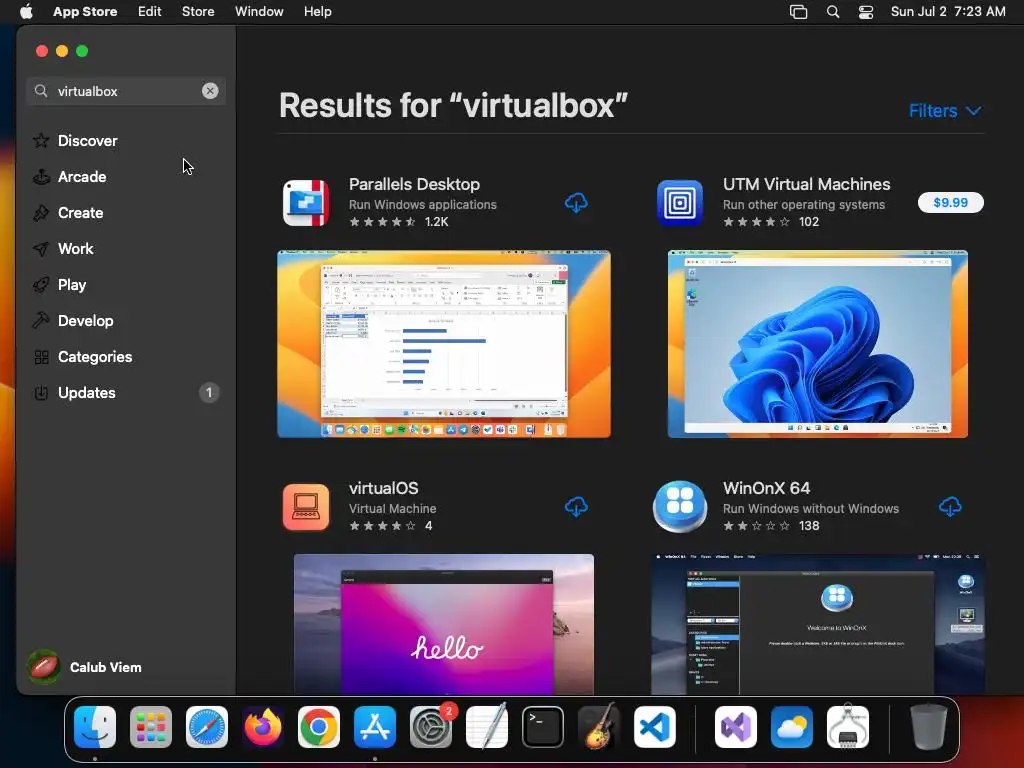This screenshot has width=1024, height=768.
Task: Open UTM Virtual Machines title link
Action: tap(807, 184)
